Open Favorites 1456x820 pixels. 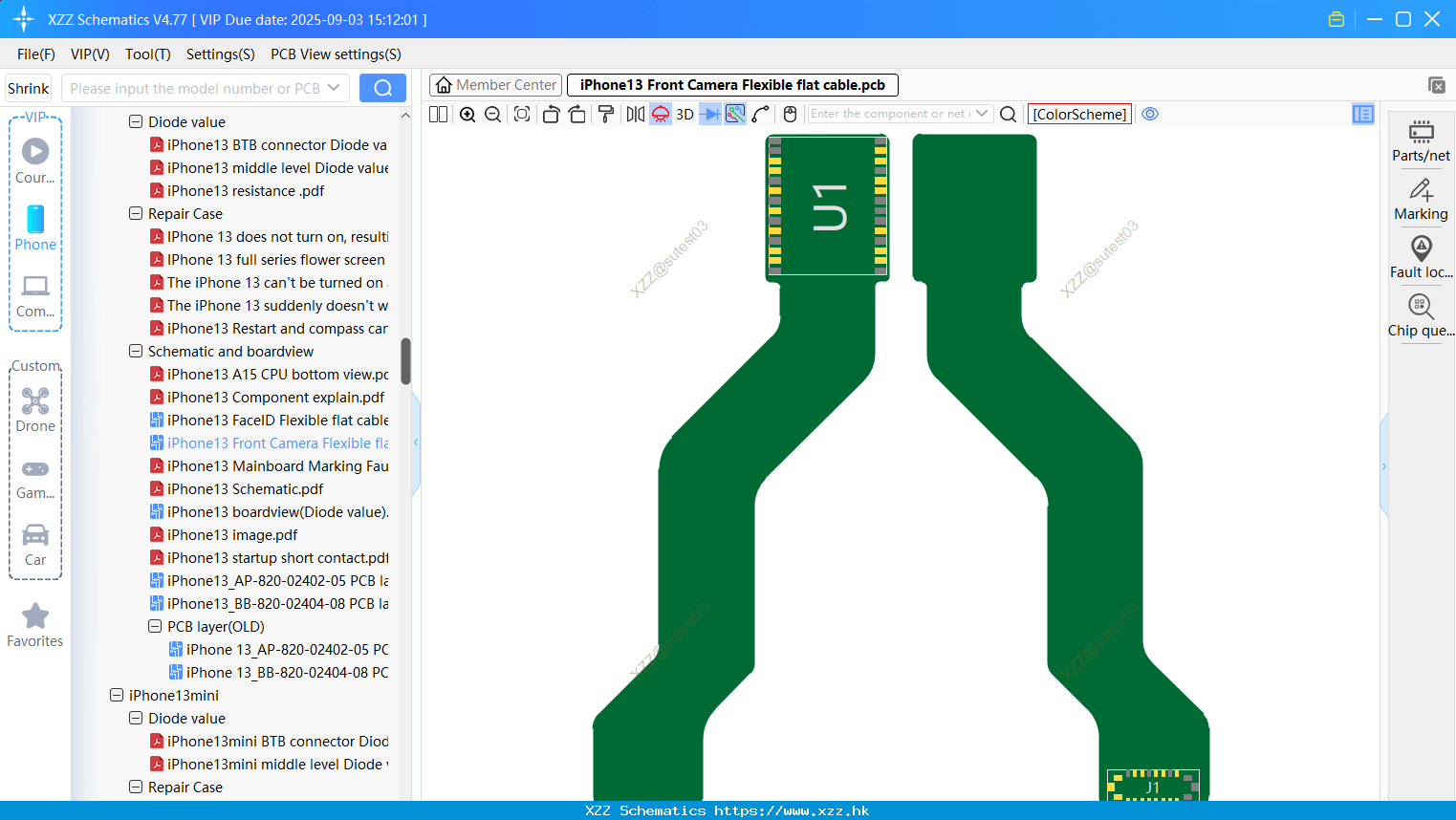pos(35,626)
